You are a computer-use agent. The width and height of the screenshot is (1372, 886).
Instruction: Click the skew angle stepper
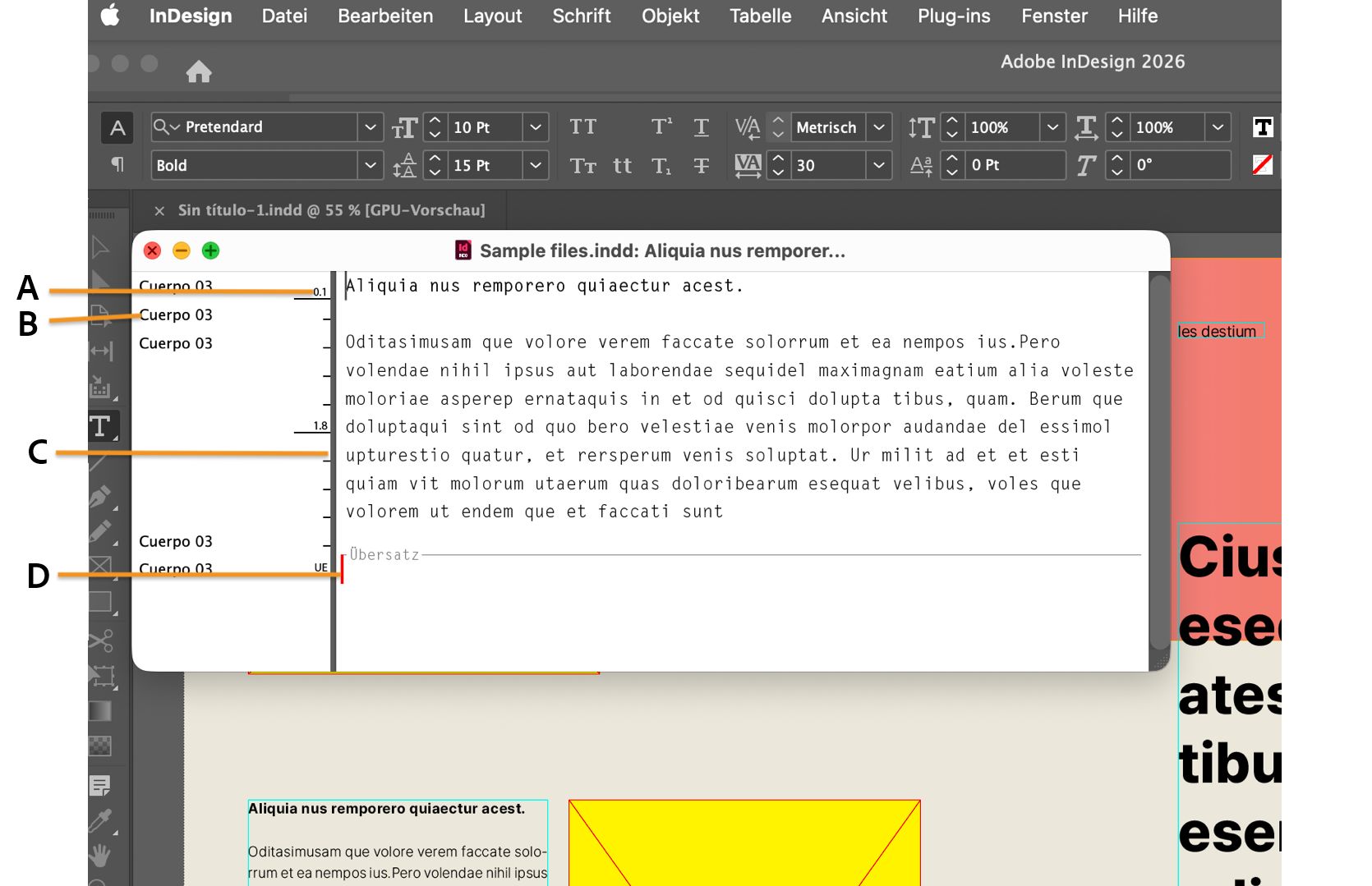(x=1117, y=165)
